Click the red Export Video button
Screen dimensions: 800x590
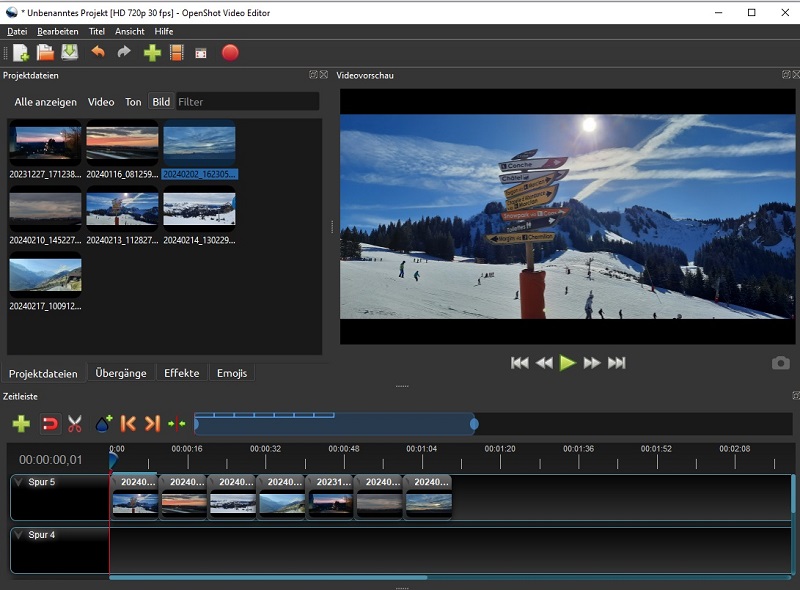tap(230, 53)
